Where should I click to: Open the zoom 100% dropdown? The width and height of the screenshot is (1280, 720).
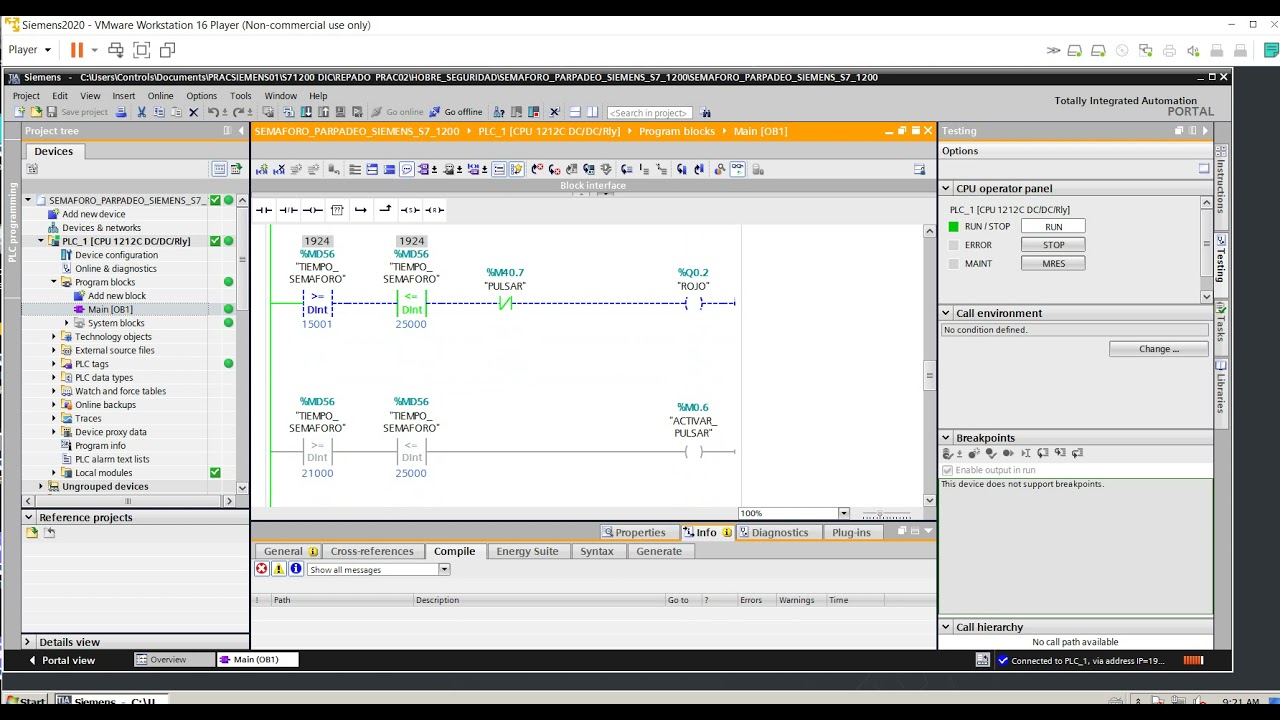click(844, 514)
